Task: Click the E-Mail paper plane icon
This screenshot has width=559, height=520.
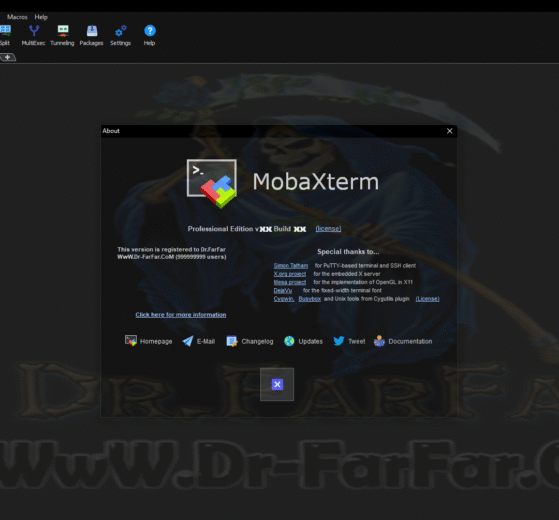Action: click(188, 341)
